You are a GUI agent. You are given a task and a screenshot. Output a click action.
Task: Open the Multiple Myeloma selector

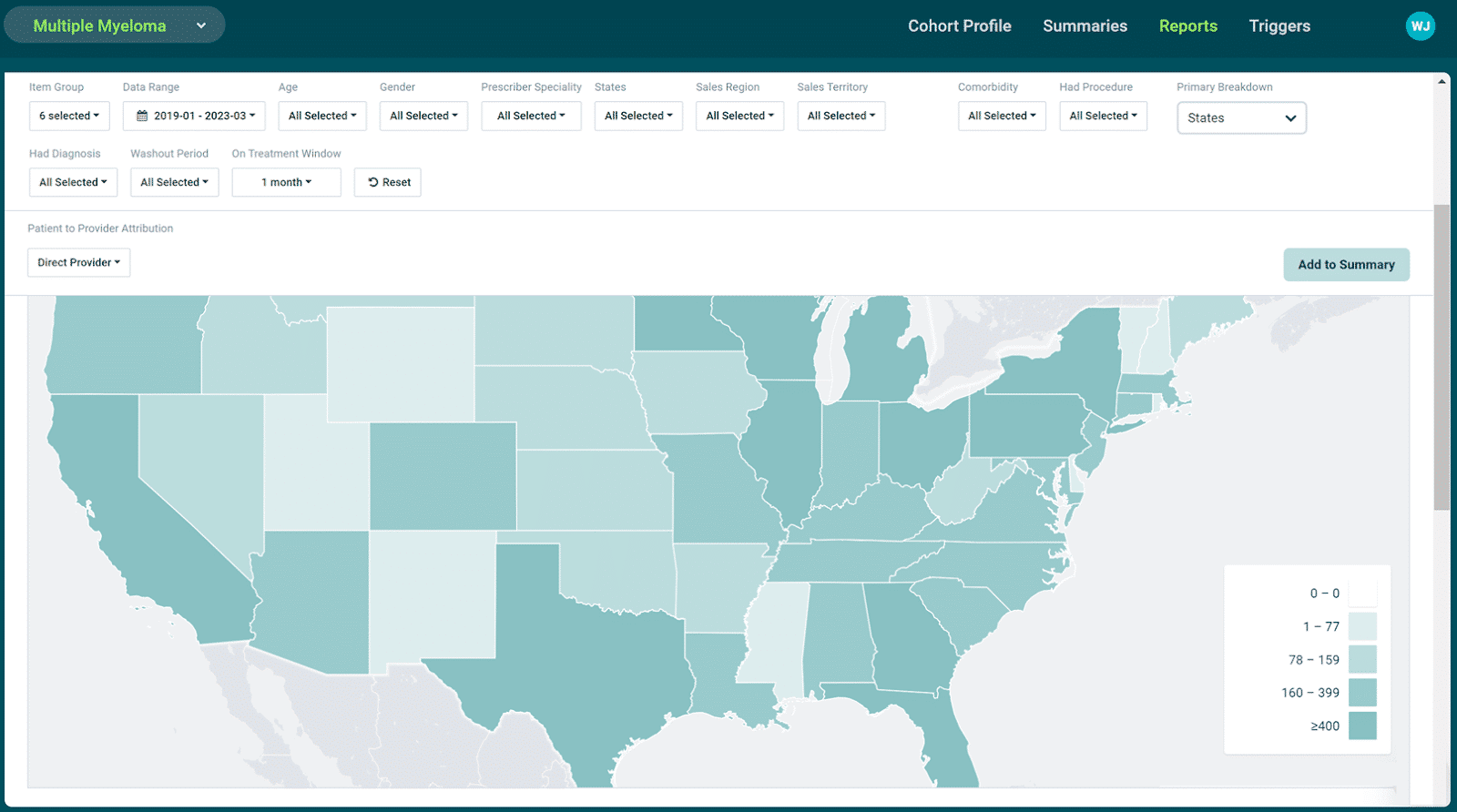(x=115, y=25)
